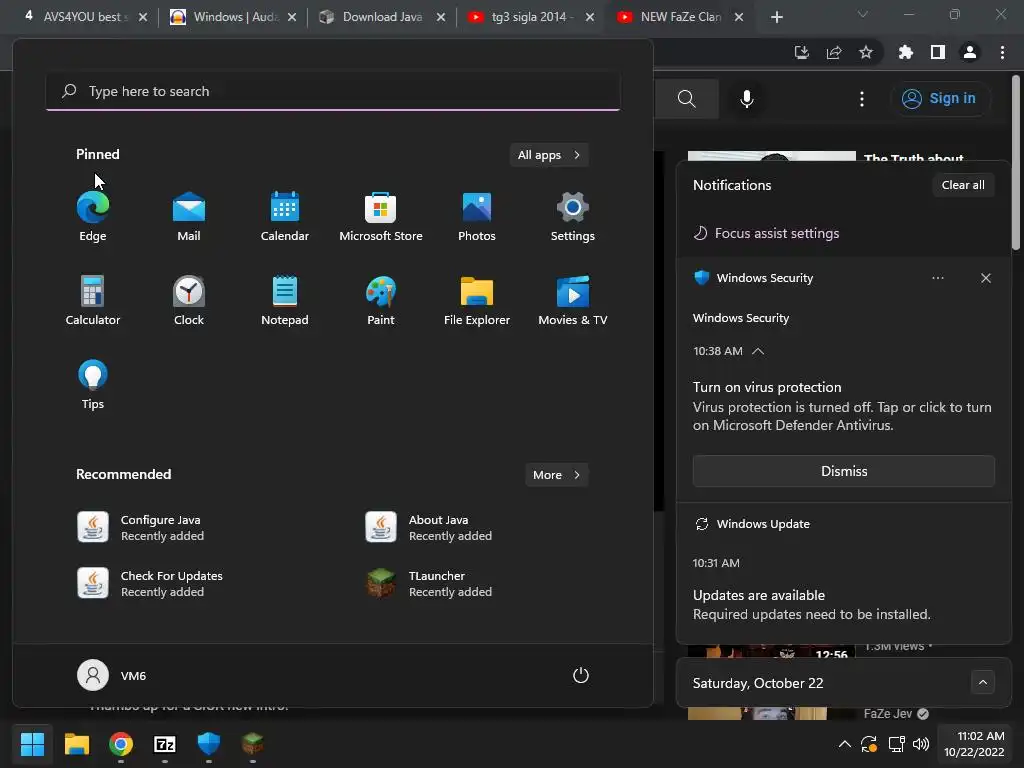This screenshot has width=1024, height=768.
Task: Open the Paint app
Action: [x=381, y=300]
